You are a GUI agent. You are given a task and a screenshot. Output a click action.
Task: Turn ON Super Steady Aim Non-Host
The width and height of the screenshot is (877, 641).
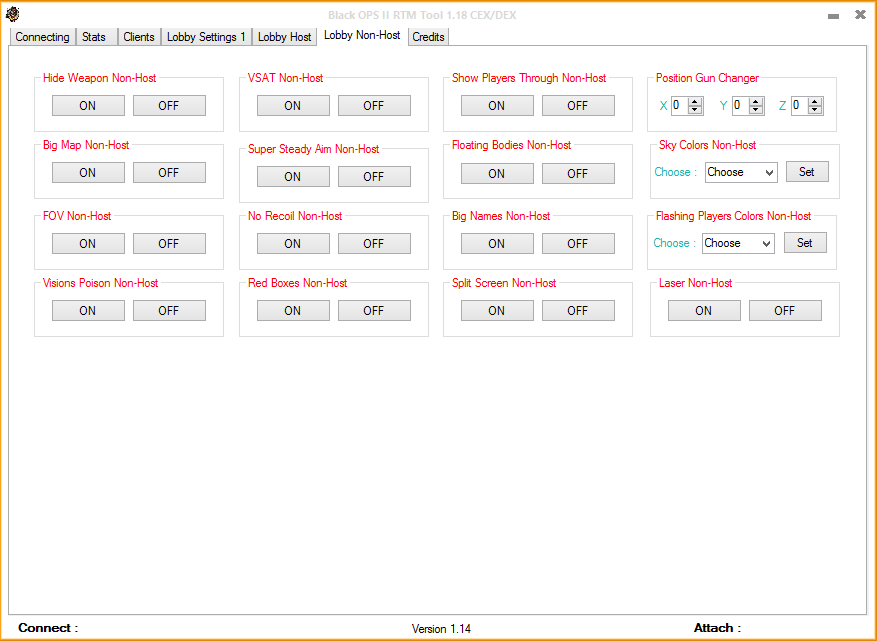[293, 177]
